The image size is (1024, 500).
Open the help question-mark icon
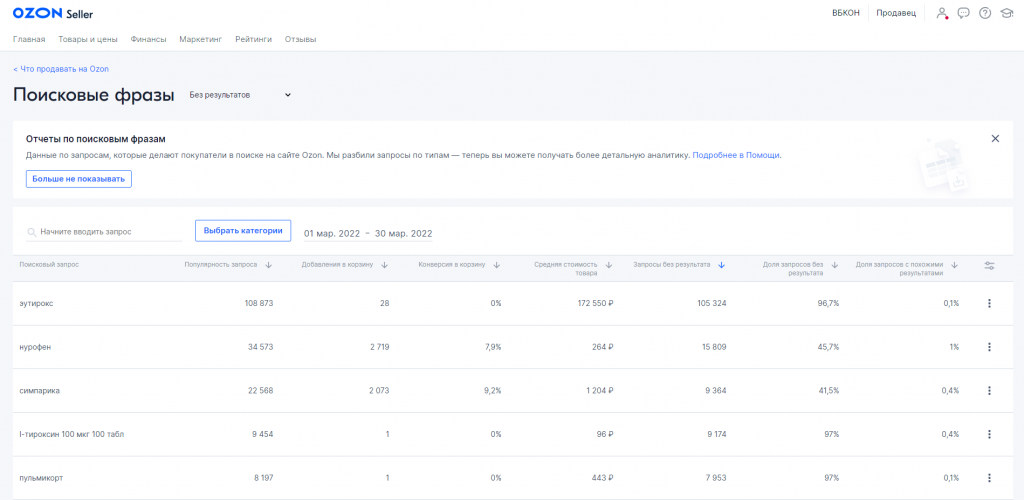click(985, 13)
